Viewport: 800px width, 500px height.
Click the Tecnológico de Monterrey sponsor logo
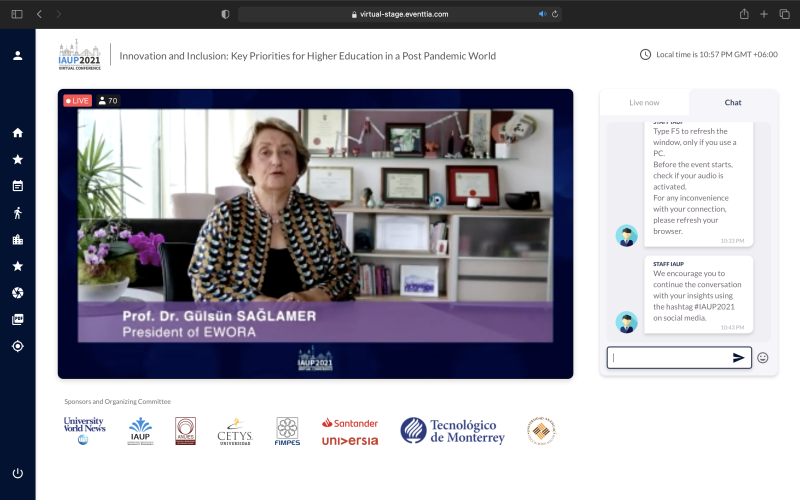click(453, 431)
